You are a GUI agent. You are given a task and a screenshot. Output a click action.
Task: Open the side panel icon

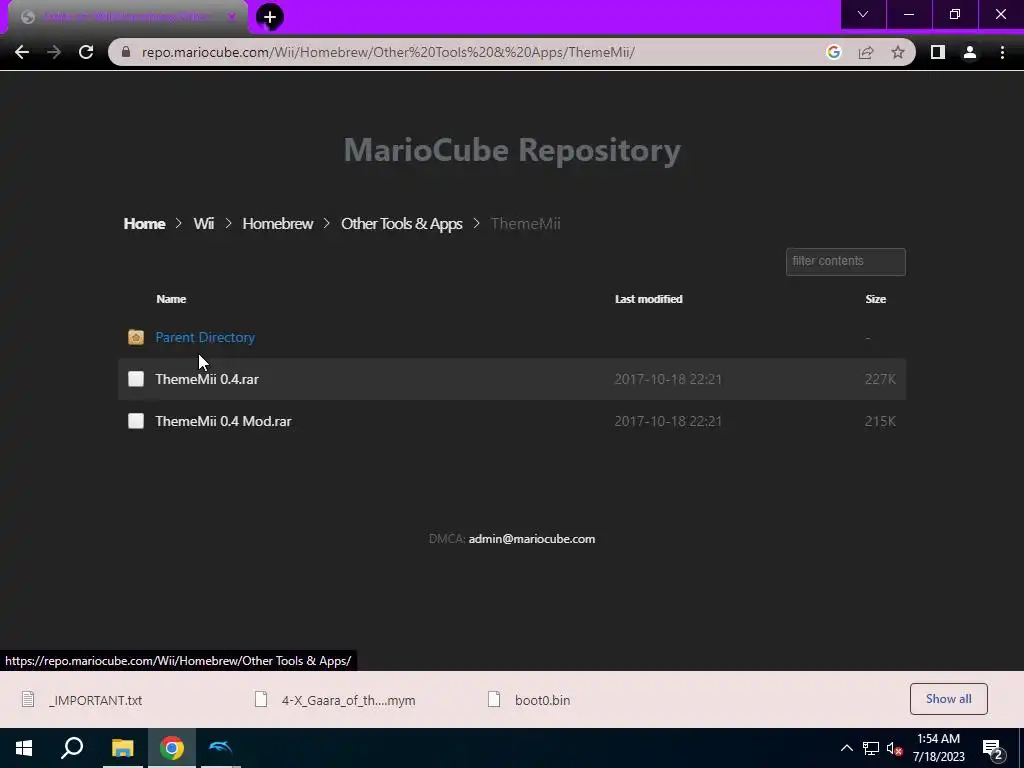[938, 52]
